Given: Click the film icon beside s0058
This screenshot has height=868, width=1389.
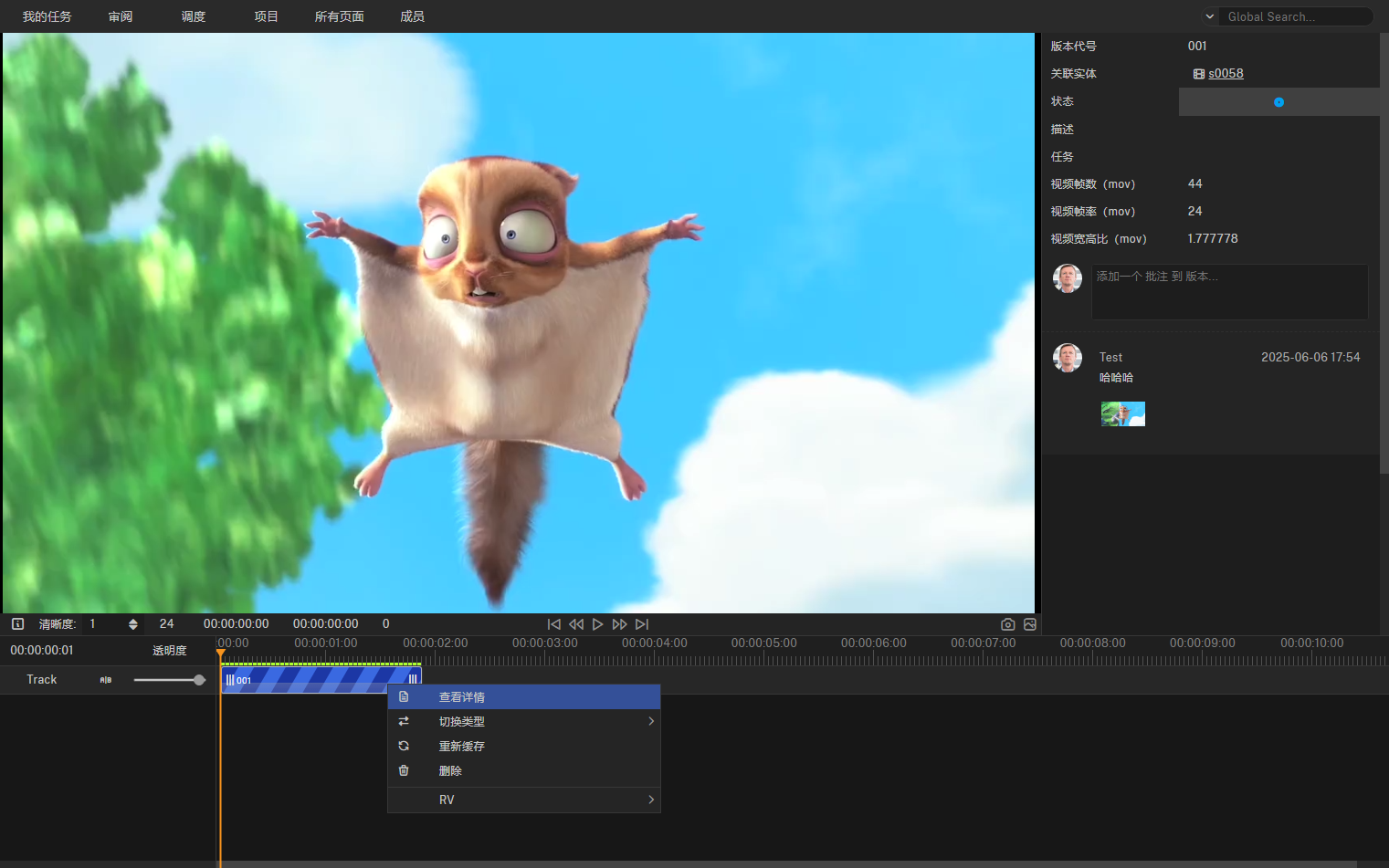Looking at the screenshot, I should click(1199, 74).
